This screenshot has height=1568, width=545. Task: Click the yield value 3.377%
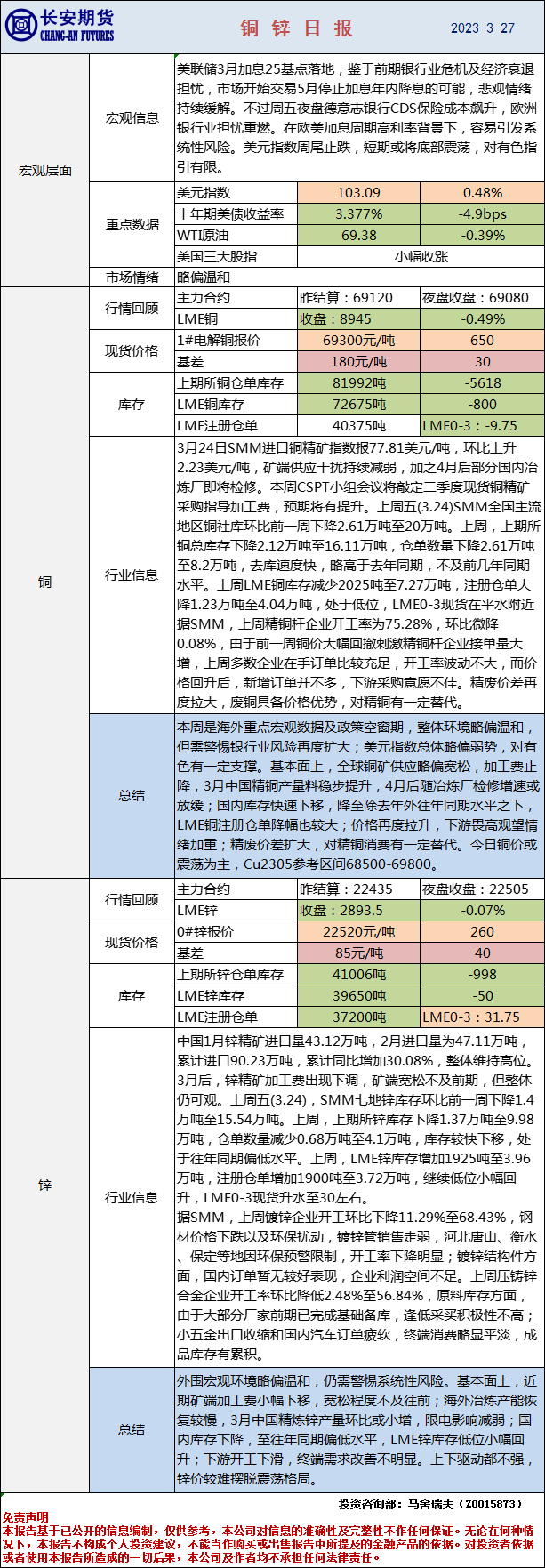[358, 213]
